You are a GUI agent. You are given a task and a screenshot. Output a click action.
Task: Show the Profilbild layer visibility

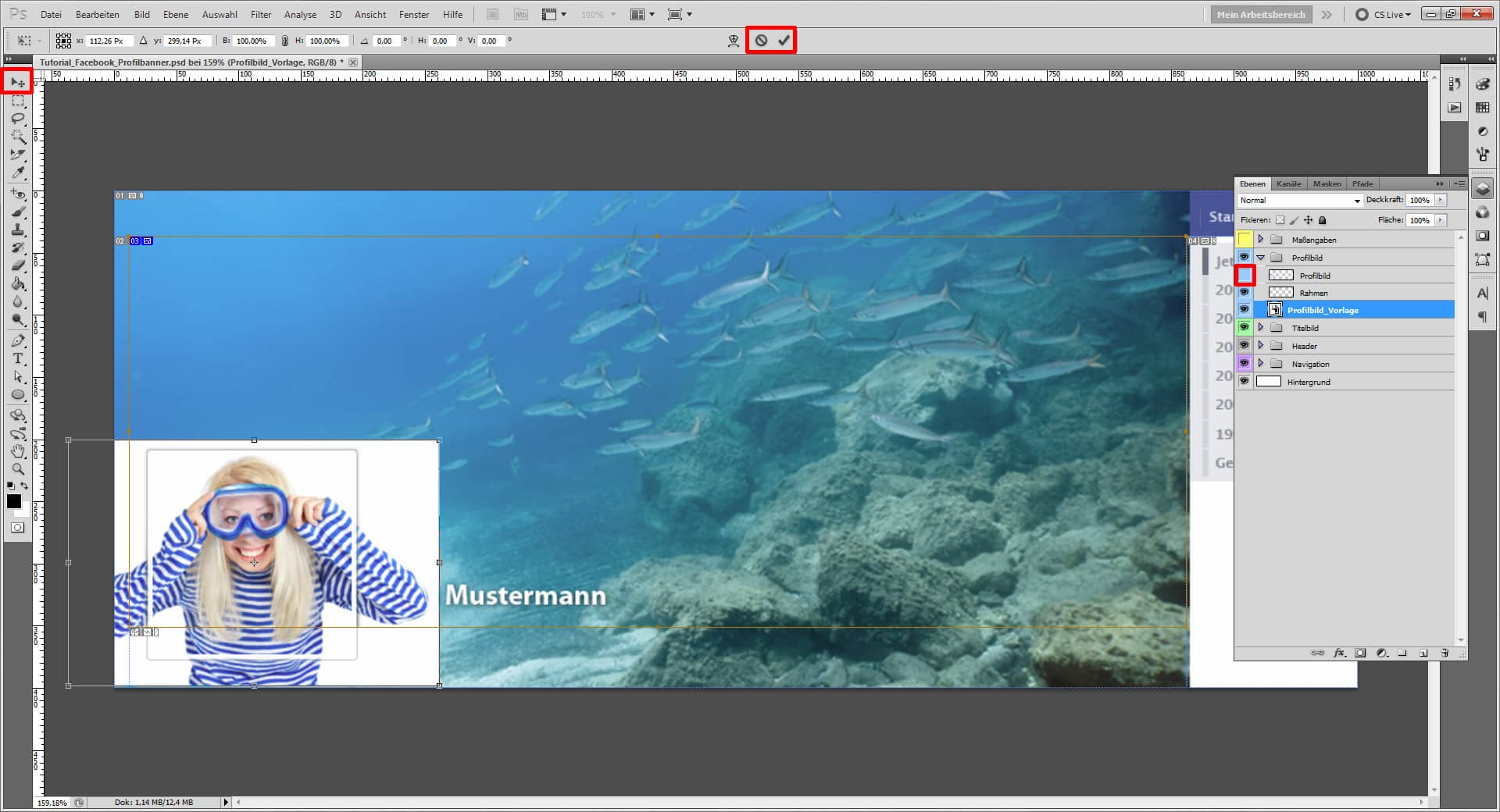[1245, 275]
